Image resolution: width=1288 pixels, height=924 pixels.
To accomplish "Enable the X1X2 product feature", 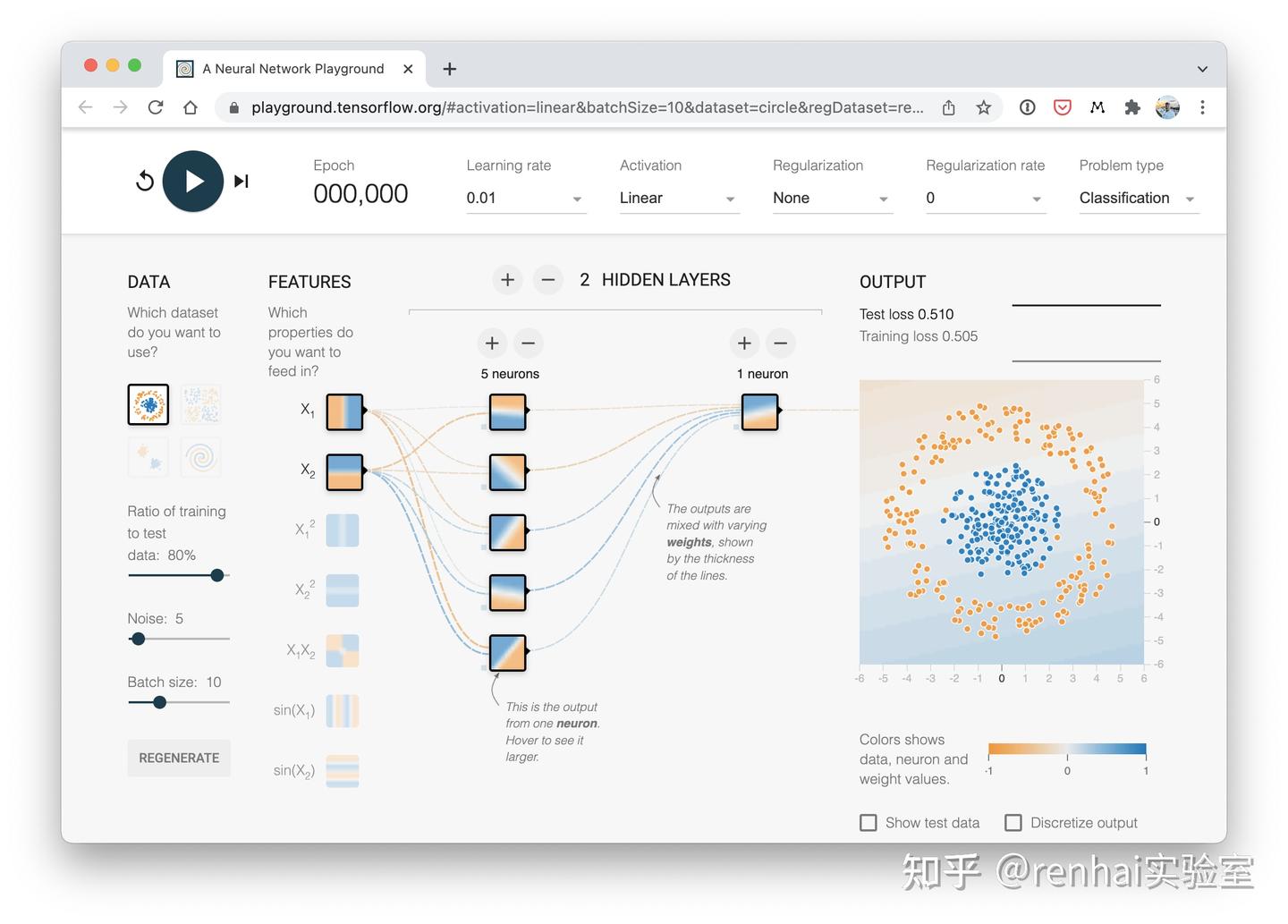I will [x=343, y=651].
